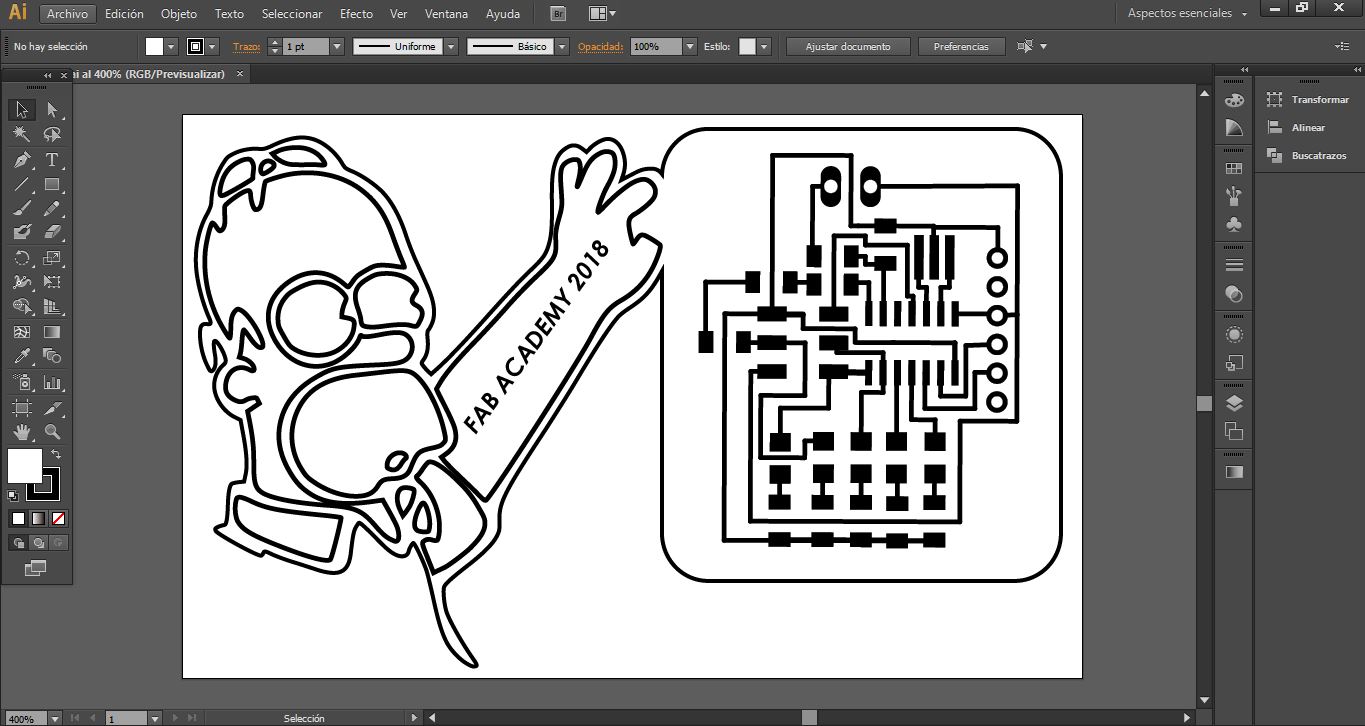Open the Swatches panel grid icon

(x=1234, y=169)
